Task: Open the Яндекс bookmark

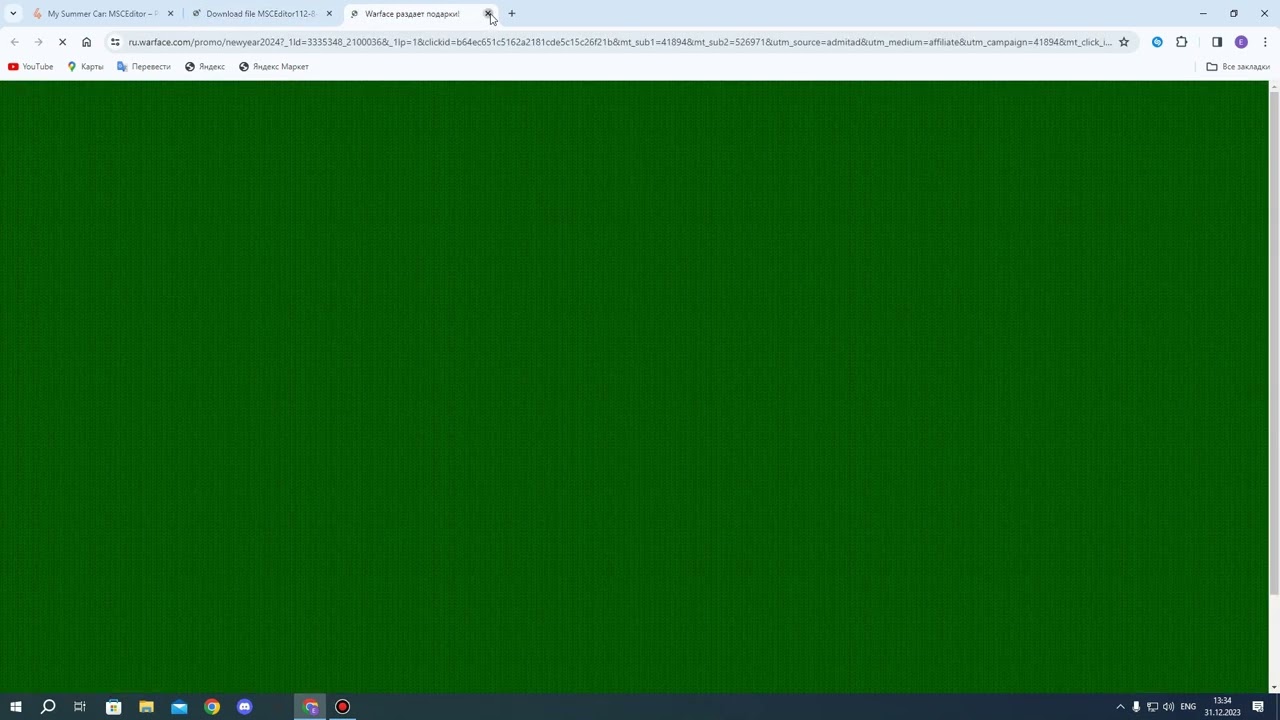Action: pyautogui.click(x=205, y=67)
